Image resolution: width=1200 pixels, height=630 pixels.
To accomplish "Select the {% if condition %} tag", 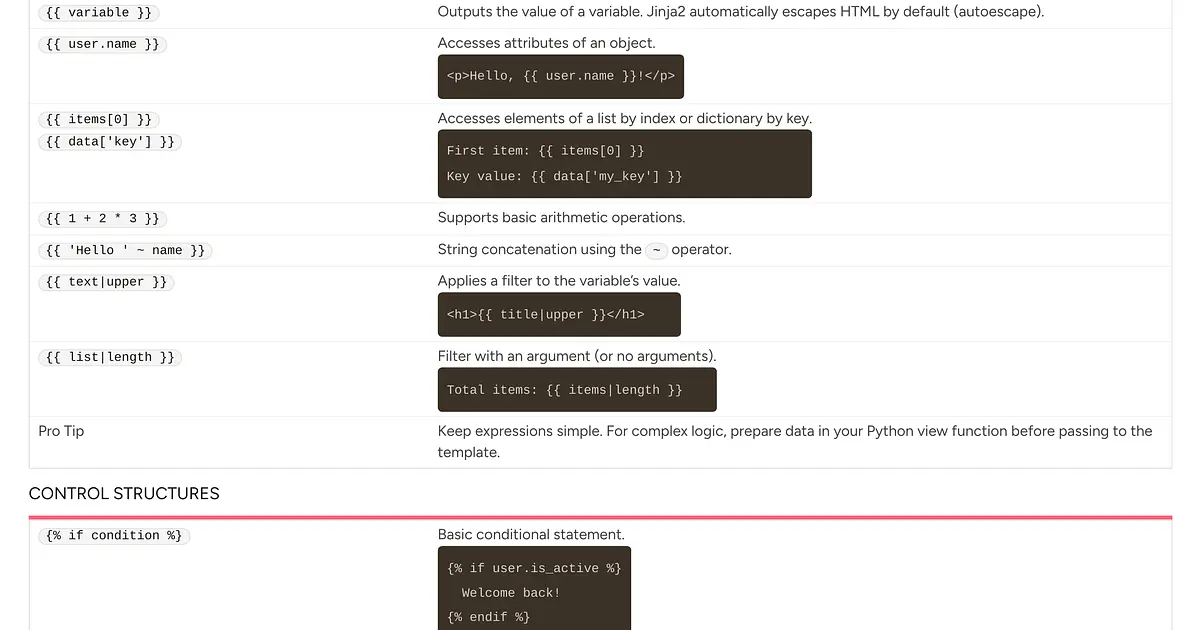I will (x=114, y=535).
